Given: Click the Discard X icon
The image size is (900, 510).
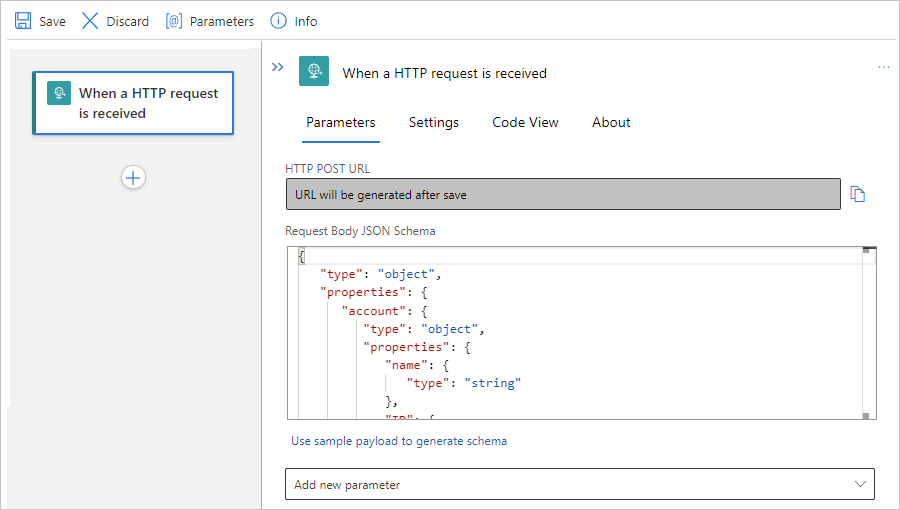Looking at the screenshot, I should point(90,21).
